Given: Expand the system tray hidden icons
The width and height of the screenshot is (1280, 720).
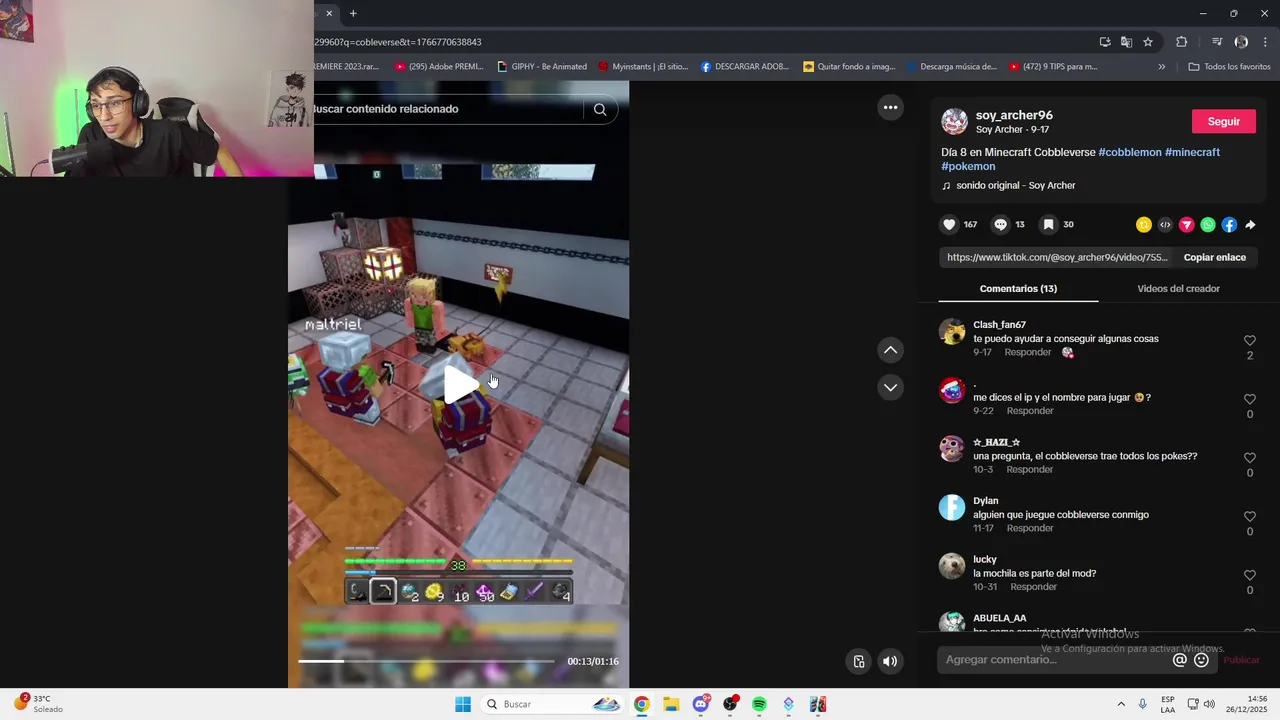Looking at the screenshot, I should coord(1120,704).
